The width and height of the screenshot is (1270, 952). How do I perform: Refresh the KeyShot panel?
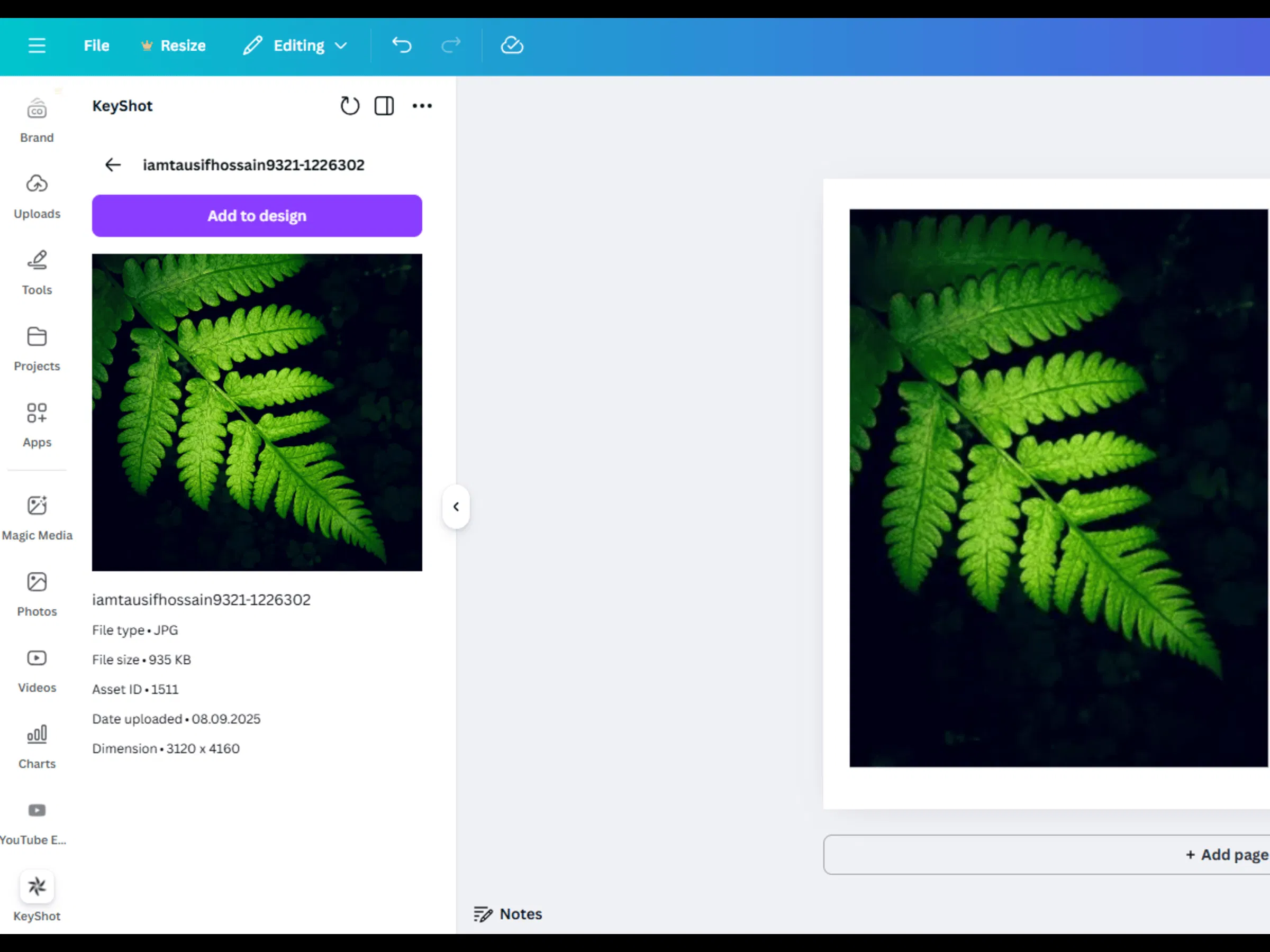click(349, 106)
